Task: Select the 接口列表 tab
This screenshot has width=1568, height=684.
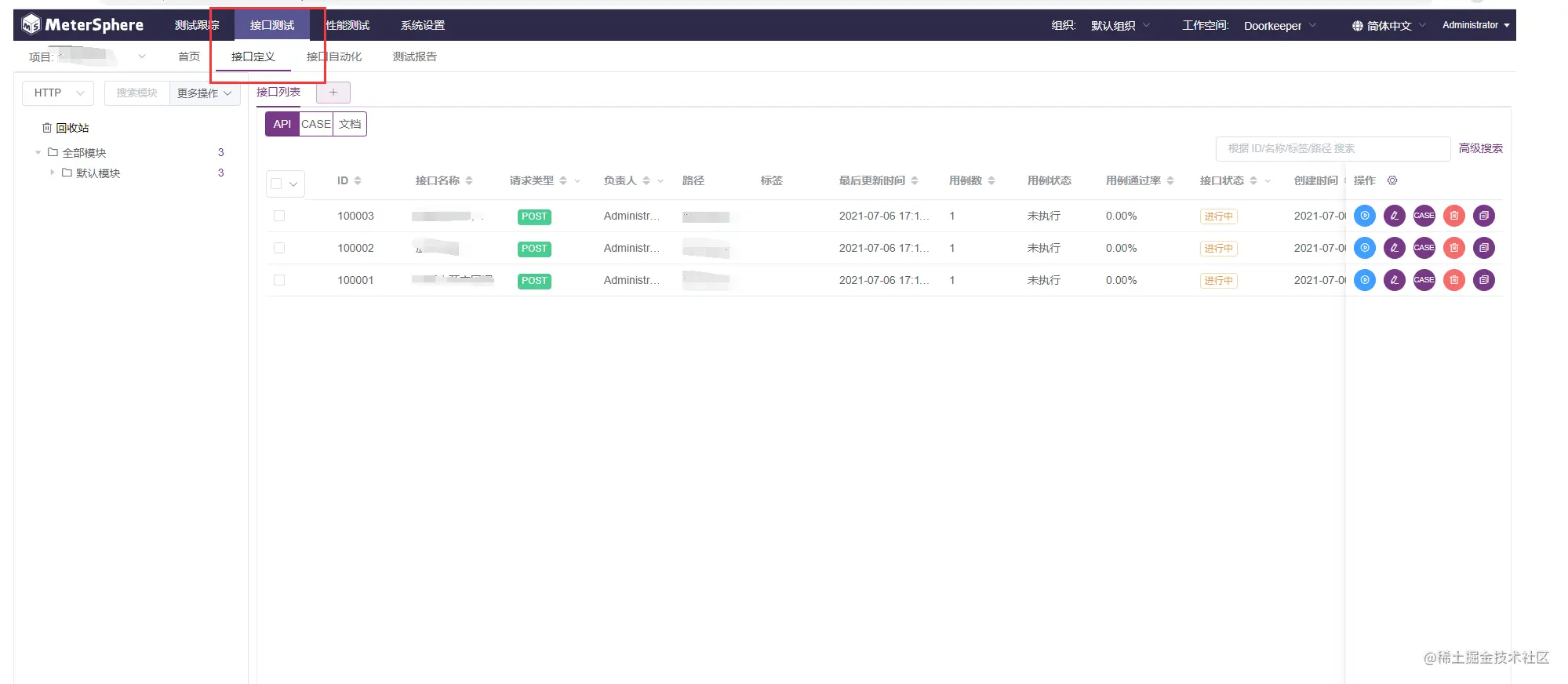Action: click(x=278, y=92)
